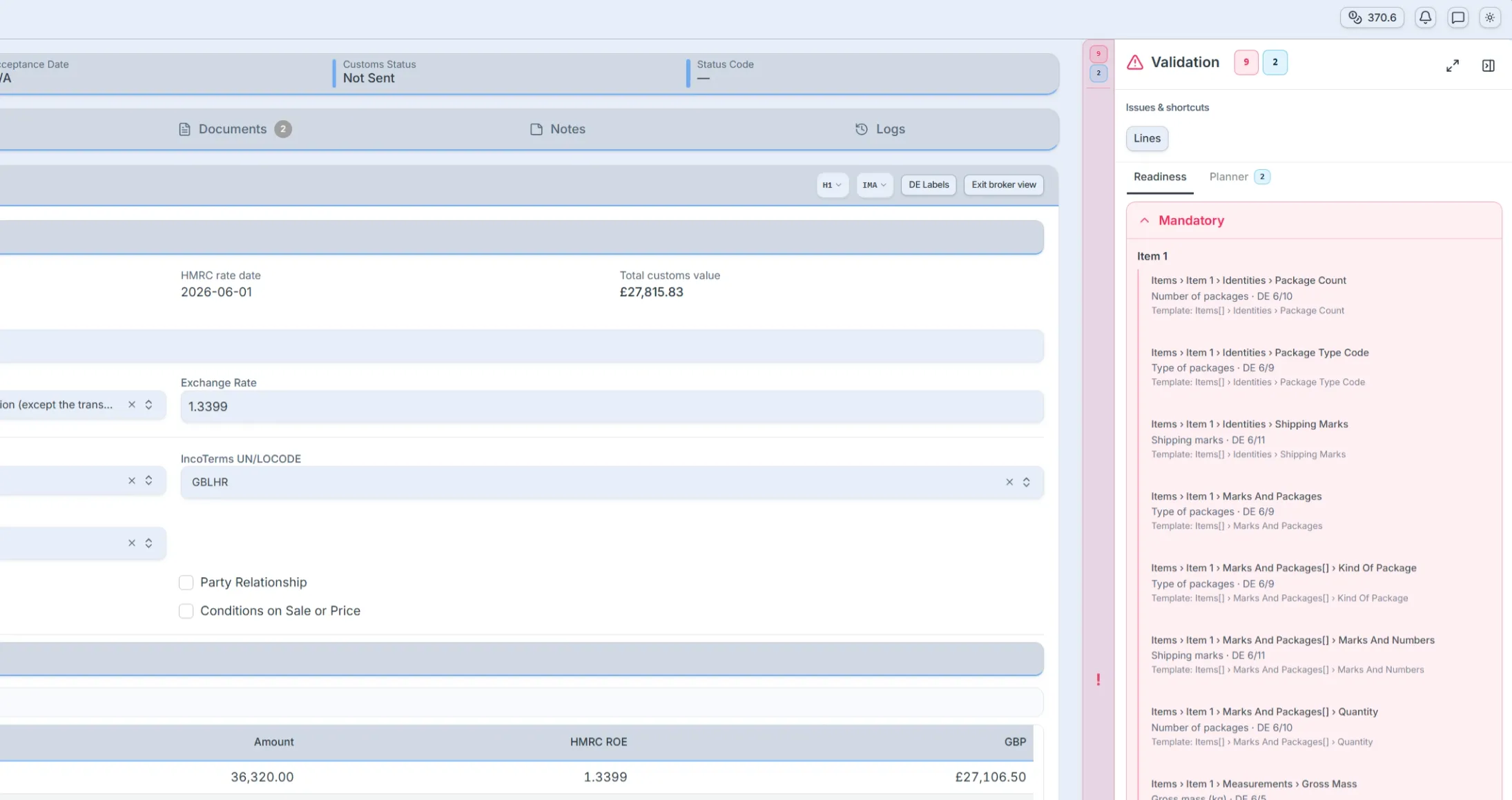Switch to the Readiness tab
Viewport: 1512px width, 800px height.
1160,177
